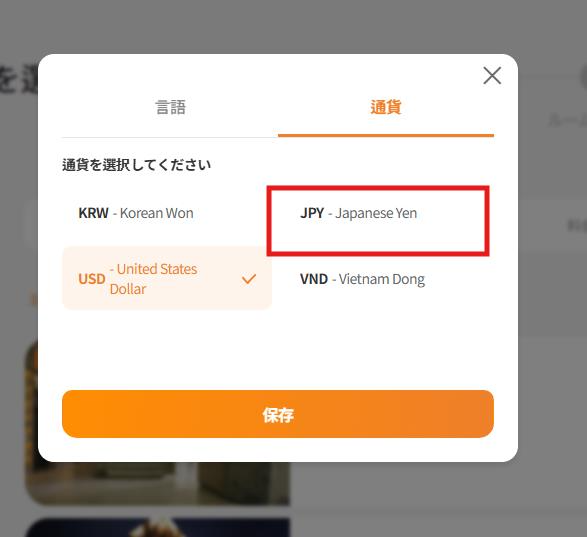Click the dimmed search field left of the dialog

click(x=31, y=225)
